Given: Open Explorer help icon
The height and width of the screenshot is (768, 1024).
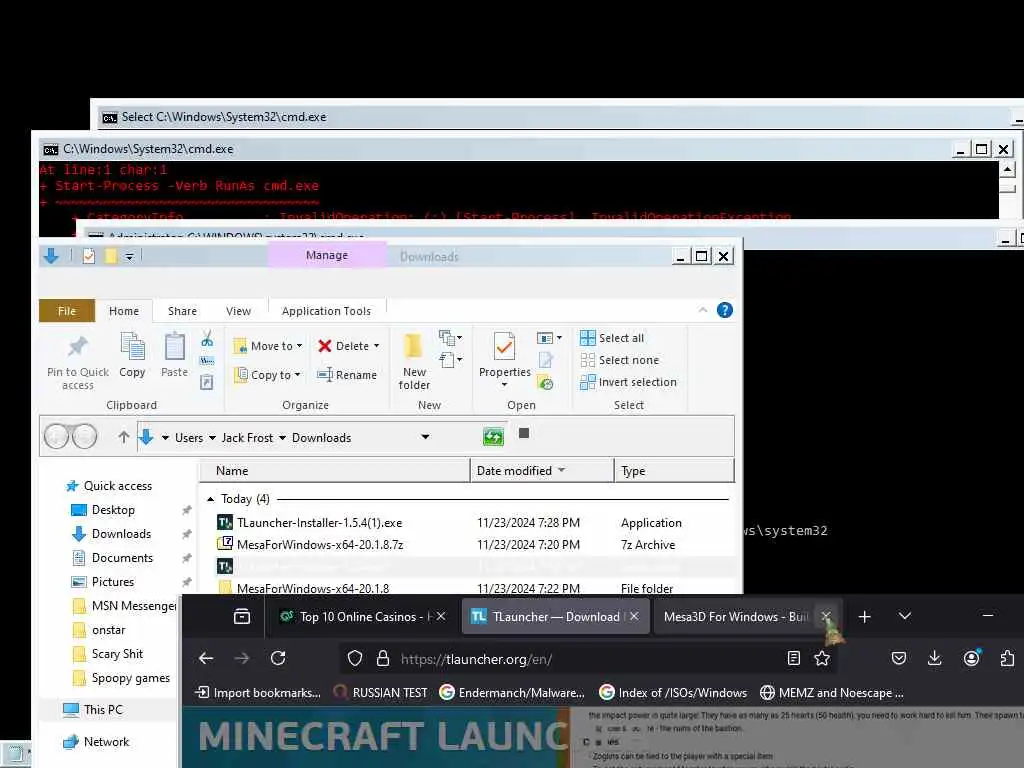Looking at the screenshot, I should click(x=724, y=310).
